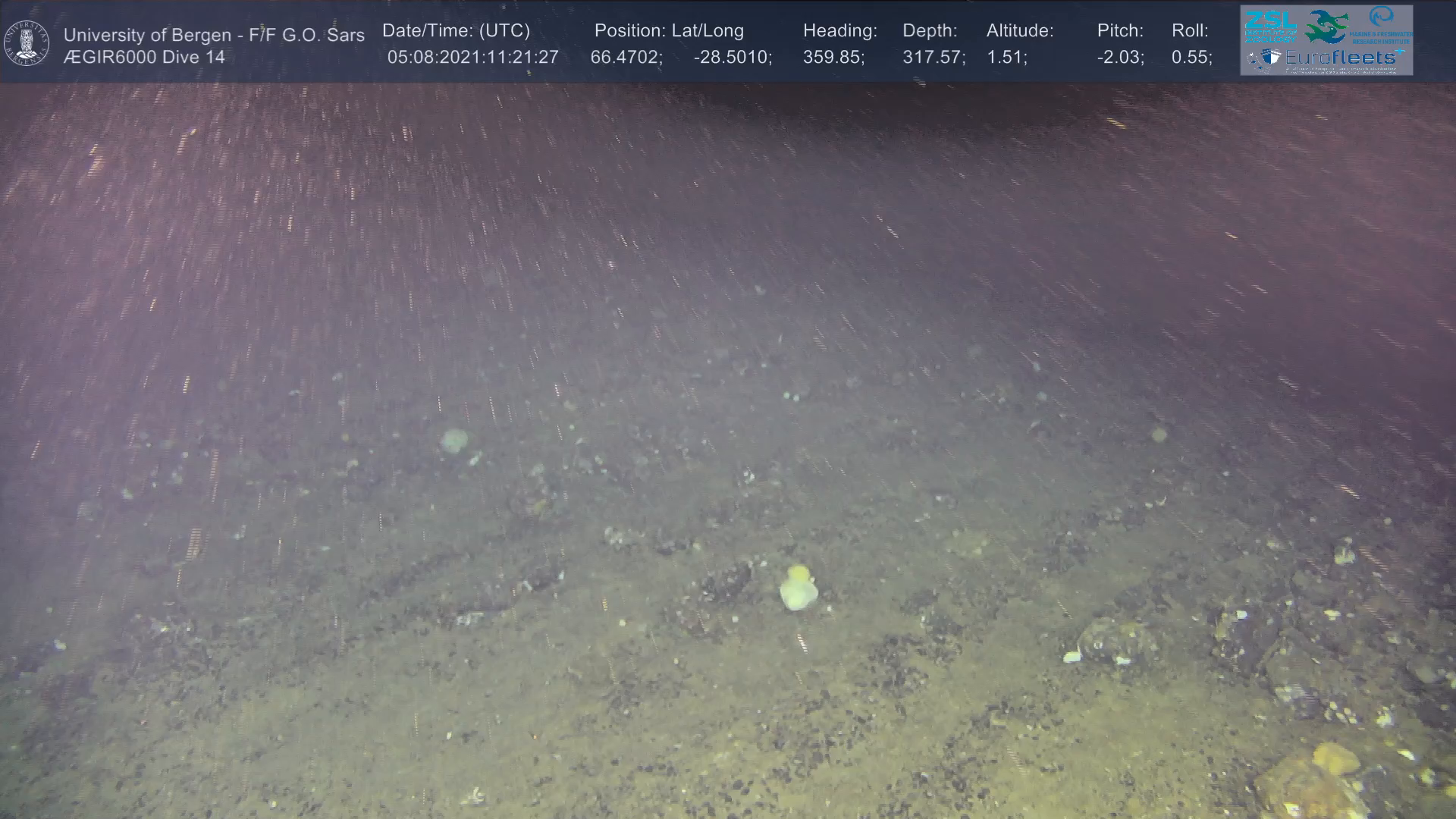1456x819 pixels.
Task: Click the Date/Time (UTC) header label
Action: point(456,31)
